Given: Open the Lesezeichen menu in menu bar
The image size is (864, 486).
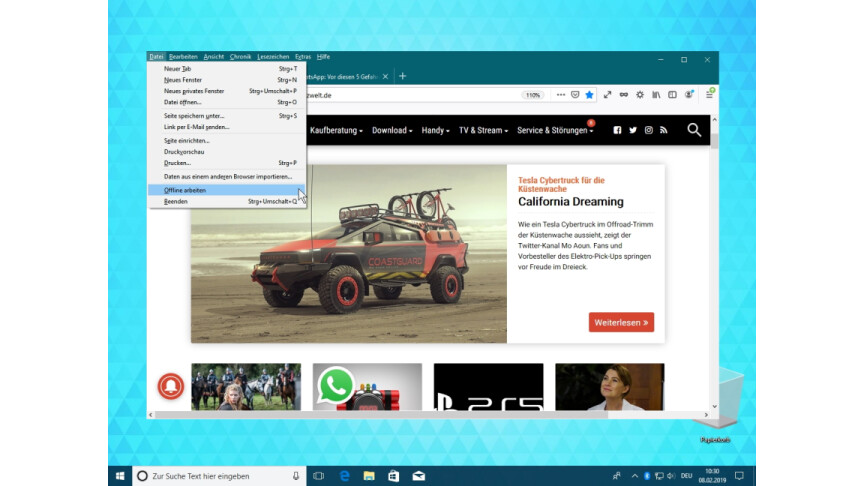Looking at the screenshot, I should (x=271, y=57).
